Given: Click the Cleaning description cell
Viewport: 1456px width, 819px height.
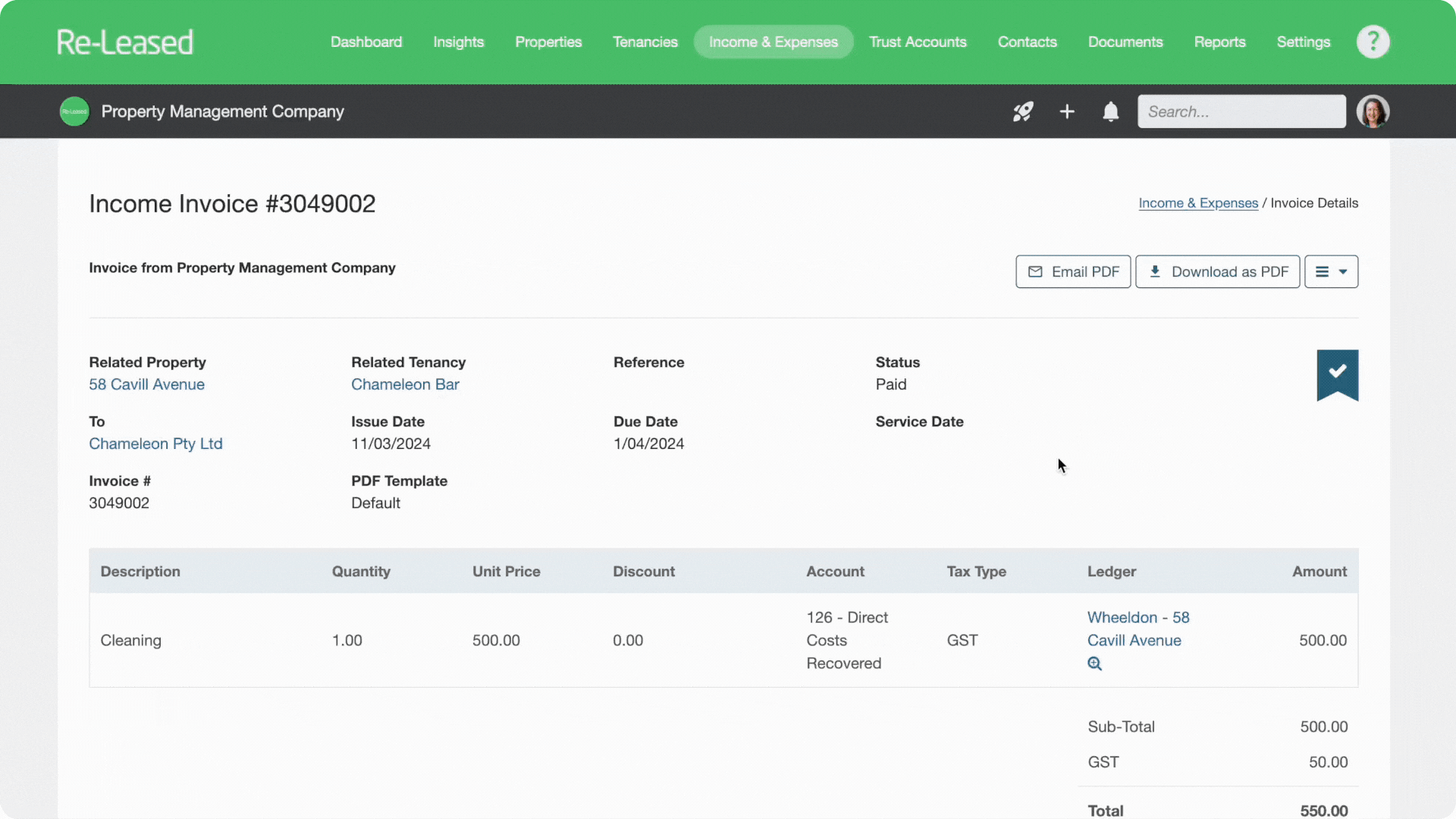Looking at the screenshot, I should (130, 640).
